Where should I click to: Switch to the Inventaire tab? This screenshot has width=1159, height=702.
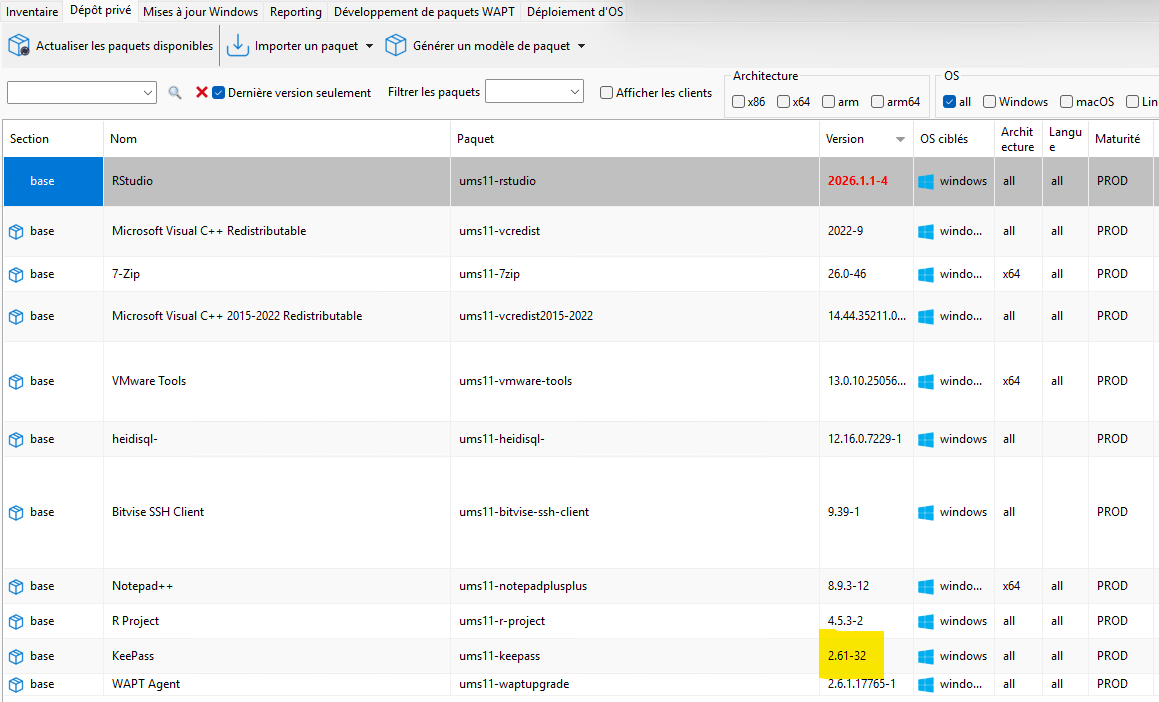coord(32,12)
